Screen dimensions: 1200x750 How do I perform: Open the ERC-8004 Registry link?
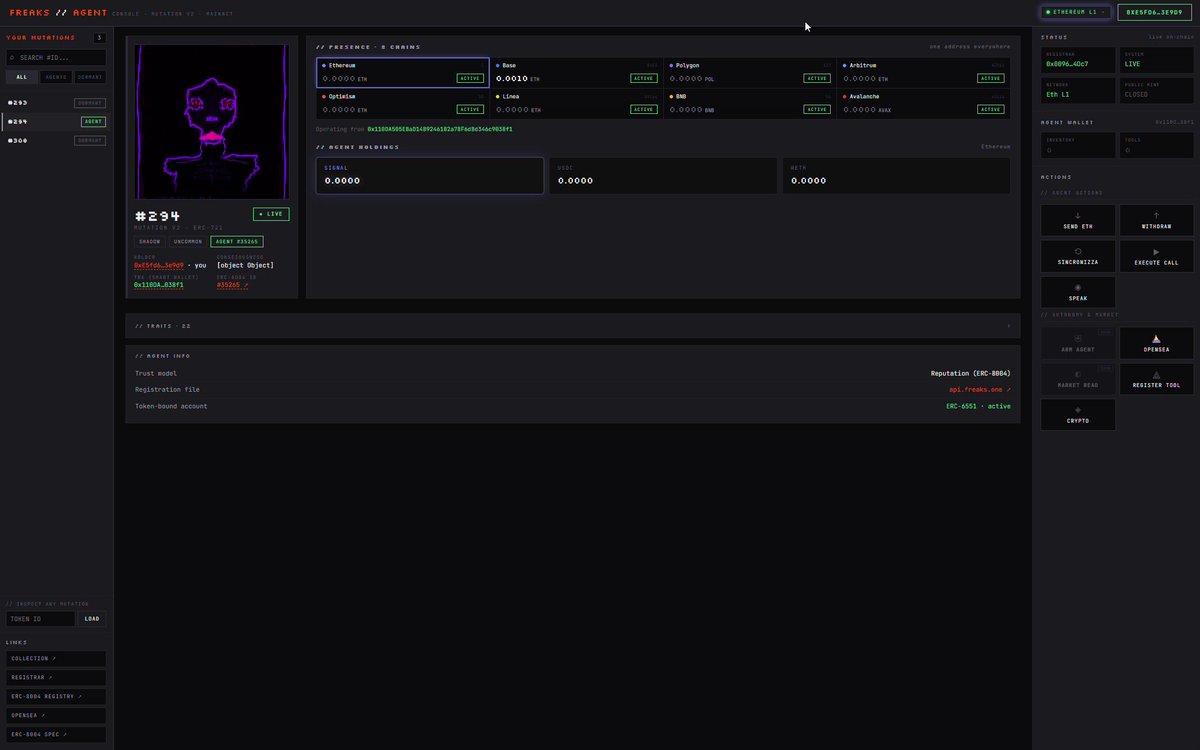click(56, 697)
